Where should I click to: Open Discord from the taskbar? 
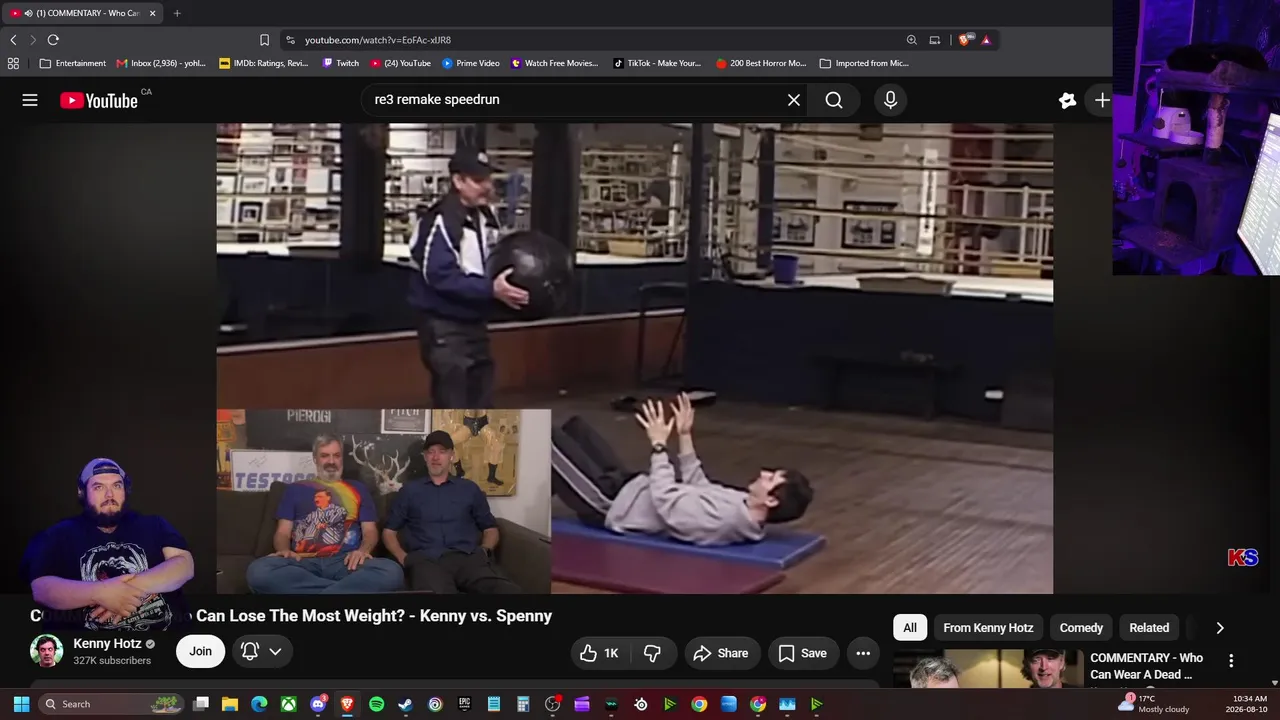318,704
